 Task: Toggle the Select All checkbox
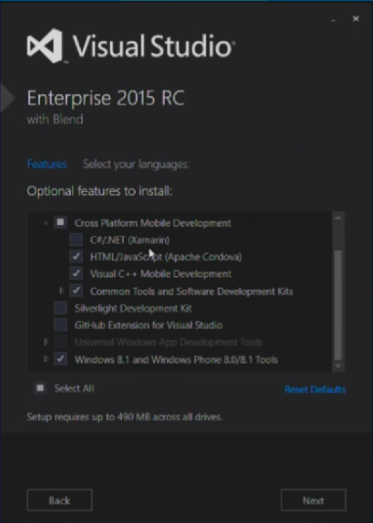(x=40, y=388)
